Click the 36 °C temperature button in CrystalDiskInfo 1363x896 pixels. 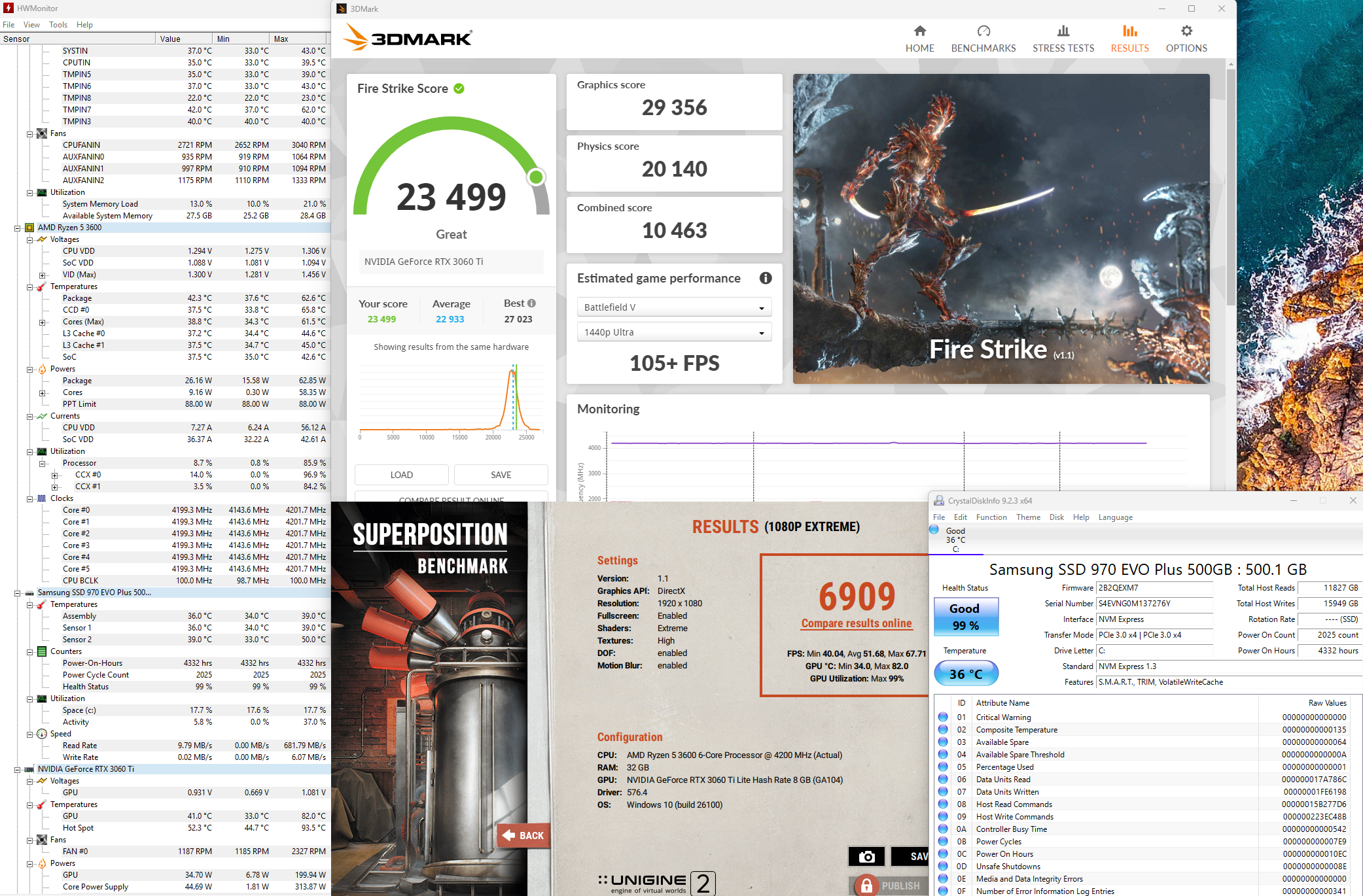click(965, 674)
